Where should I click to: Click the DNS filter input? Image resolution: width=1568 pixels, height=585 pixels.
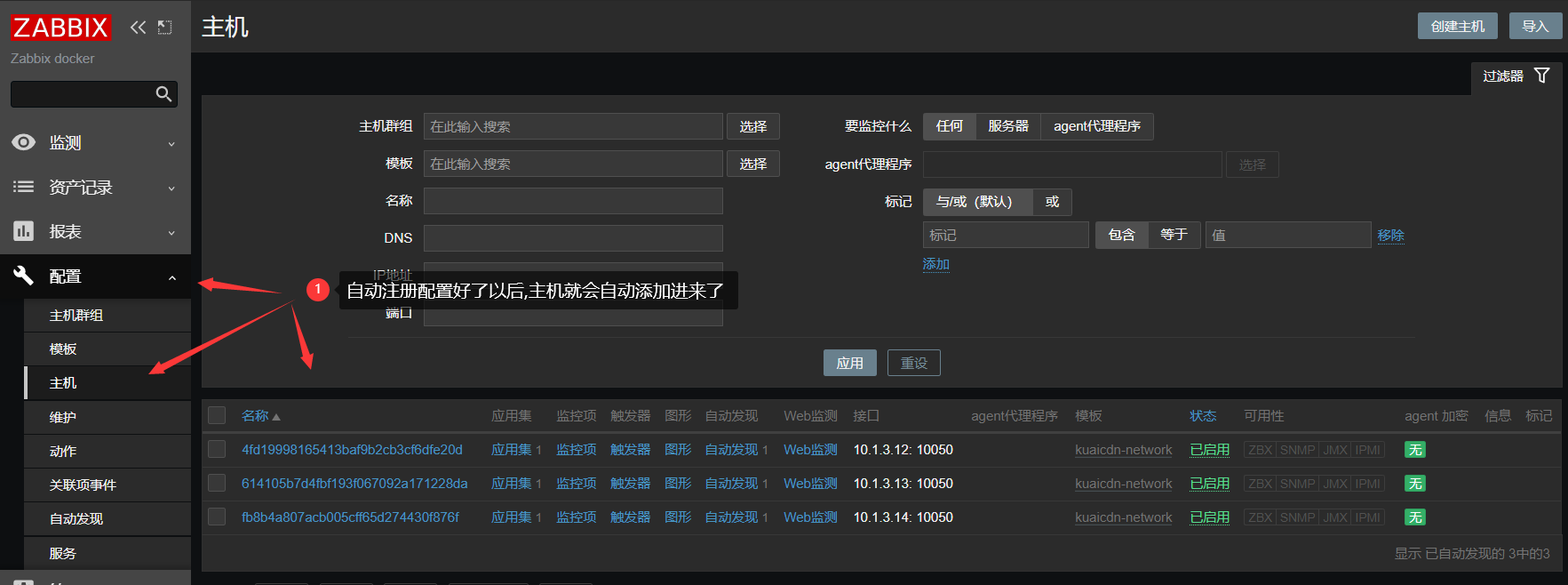573,238
